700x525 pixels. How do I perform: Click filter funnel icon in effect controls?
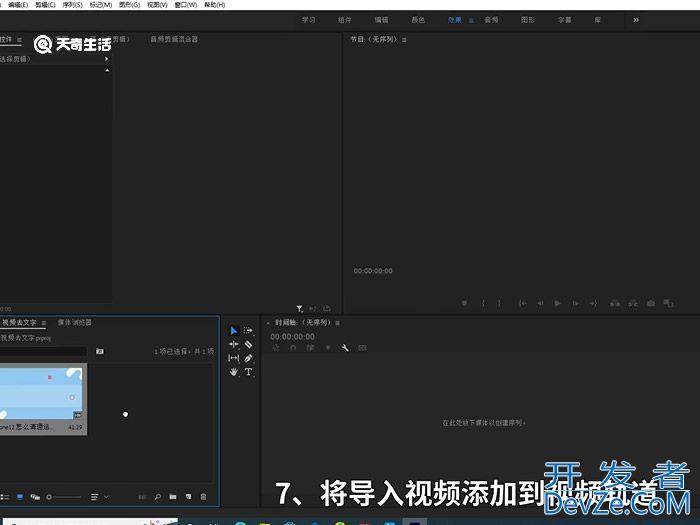click(x=299, y=308)
